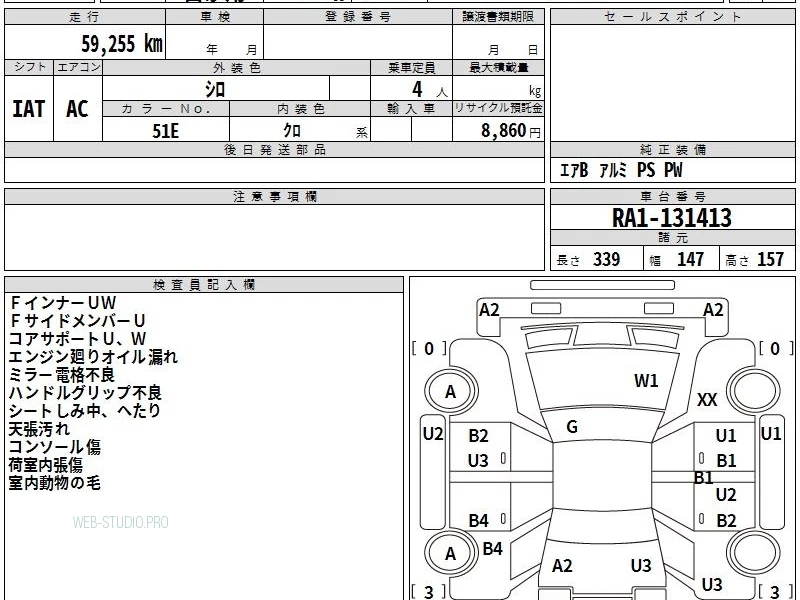Click the length value 339
Screen dimensions: 800x600
[606, 259]
